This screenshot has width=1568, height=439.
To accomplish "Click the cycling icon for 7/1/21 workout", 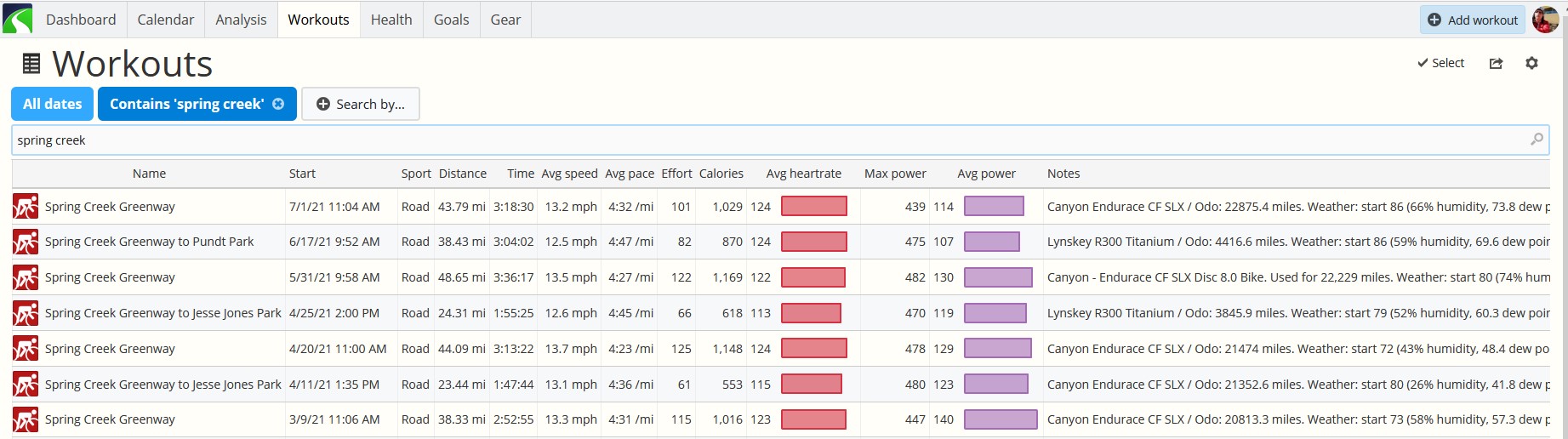I will (x=26, y=207).
